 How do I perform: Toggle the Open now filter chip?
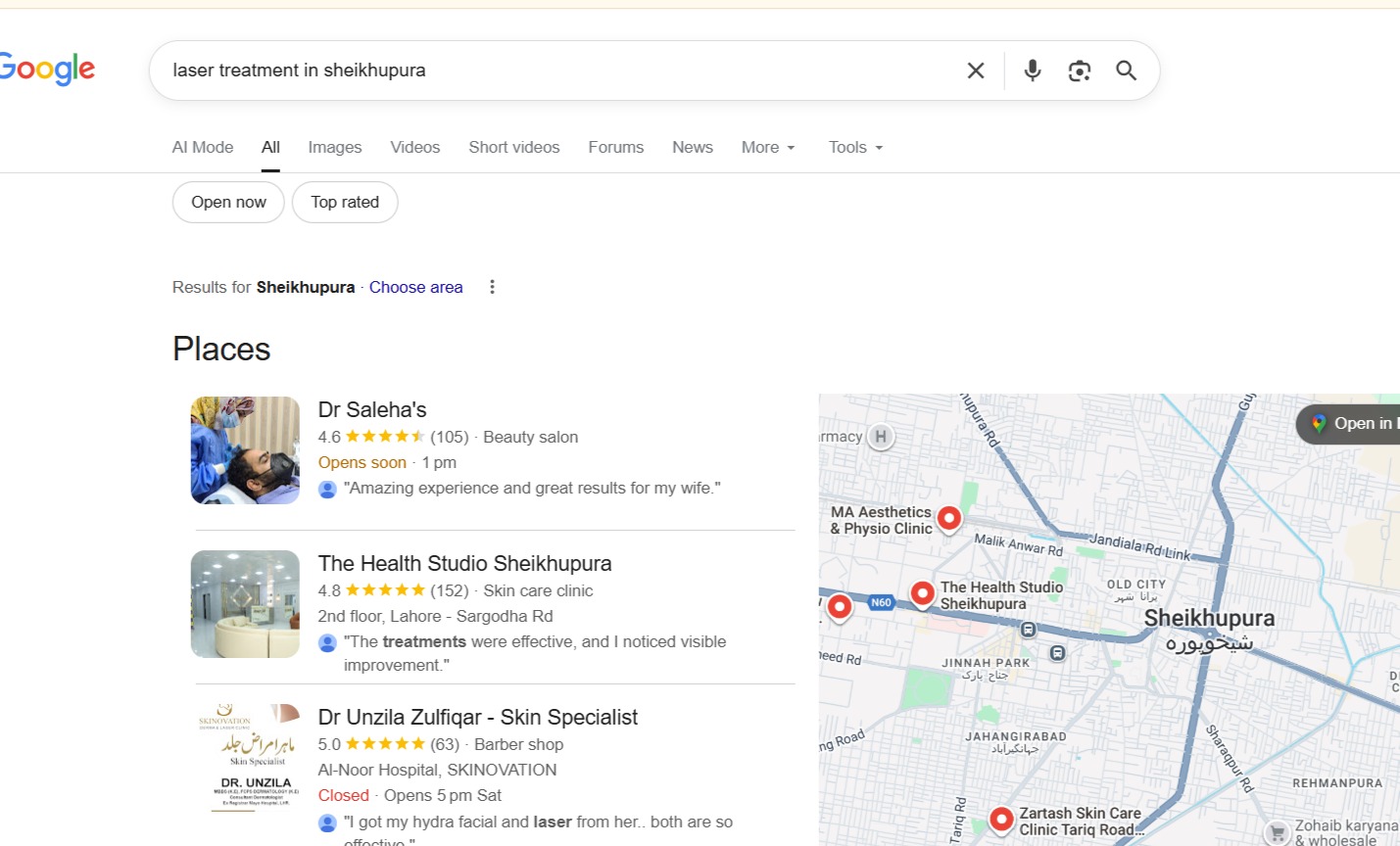(x=228, y=203)
